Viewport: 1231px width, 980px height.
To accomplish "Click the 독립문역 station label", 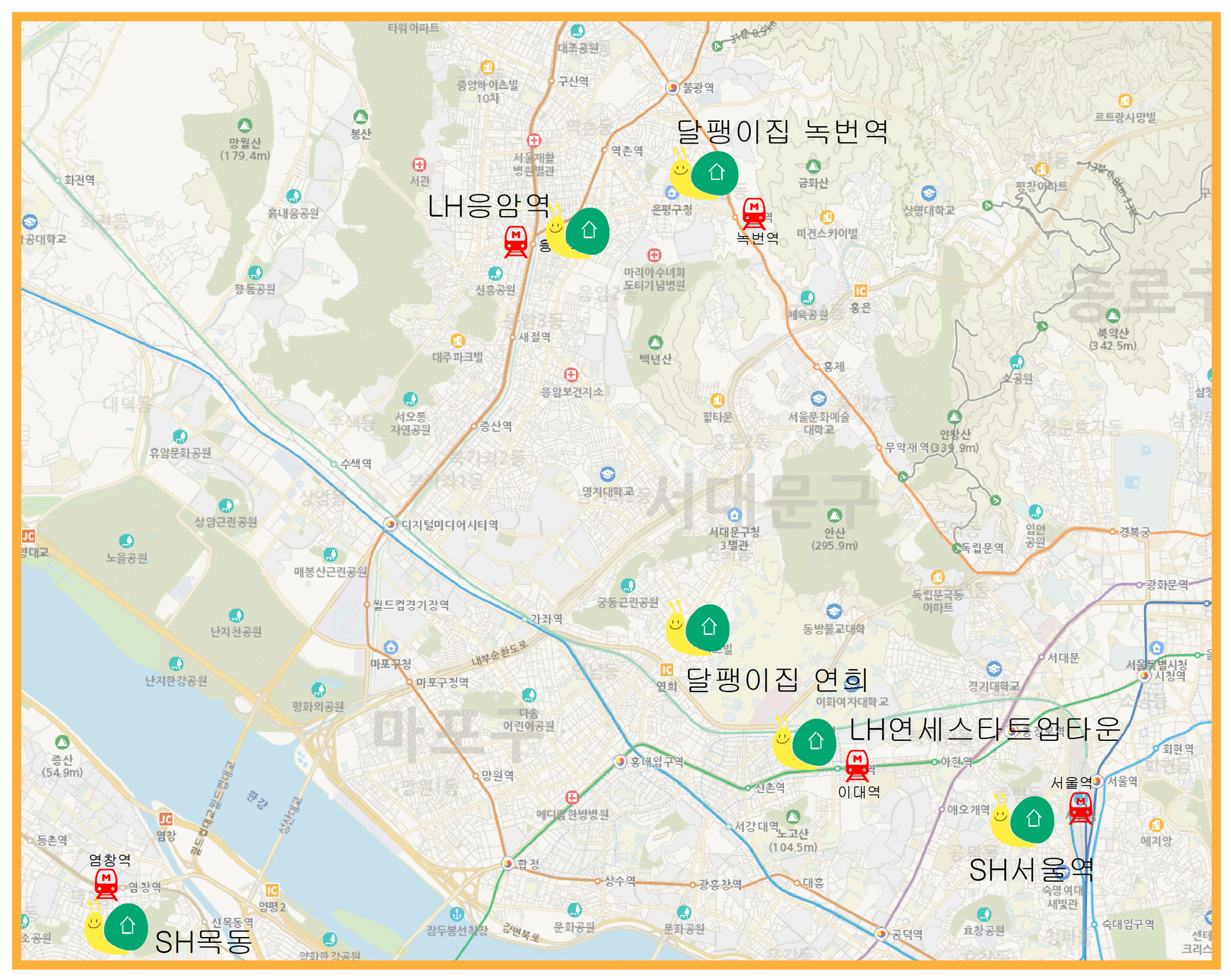I will click(x=982, y=548).
